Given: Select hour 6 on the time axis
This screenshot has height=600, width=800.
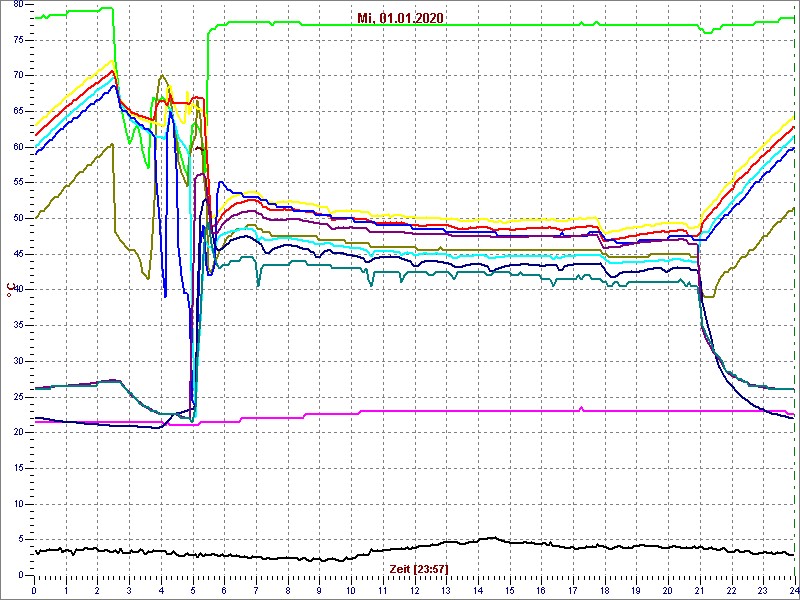Looking at the screenshot, I should click(x=224, y=591).
